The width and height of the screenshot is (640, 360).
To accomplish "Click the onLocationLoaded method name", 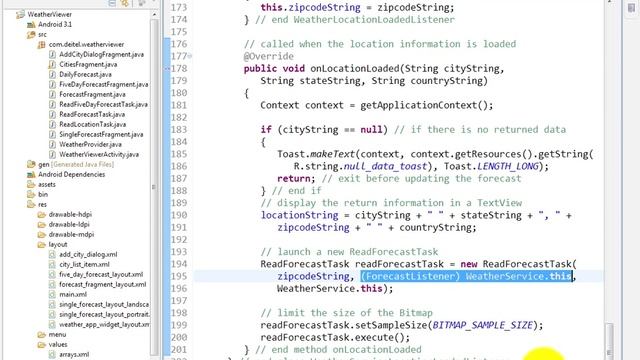I will pyautogui.click(x=355, y=69).
